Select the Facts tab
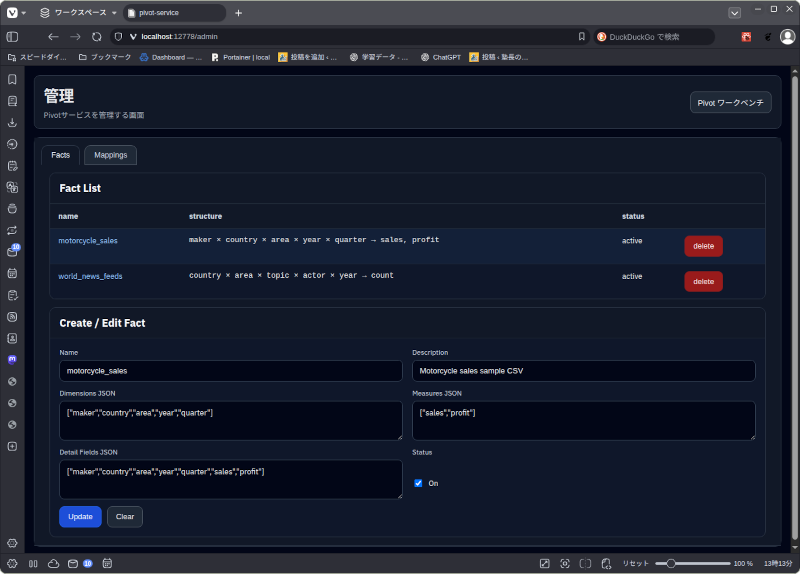Viewport: 800px width, 574px height. [x=60, y=155]
